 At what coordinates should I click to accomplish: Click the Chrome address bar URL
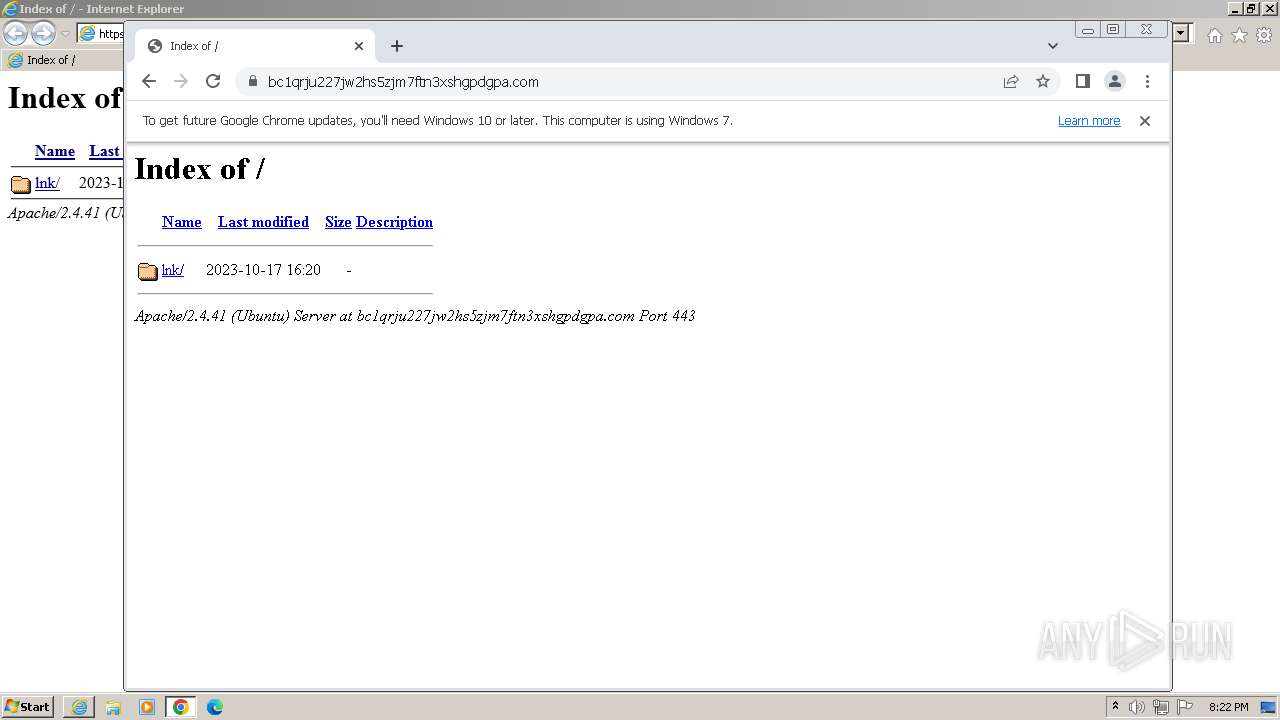click(x=403, y=82)
